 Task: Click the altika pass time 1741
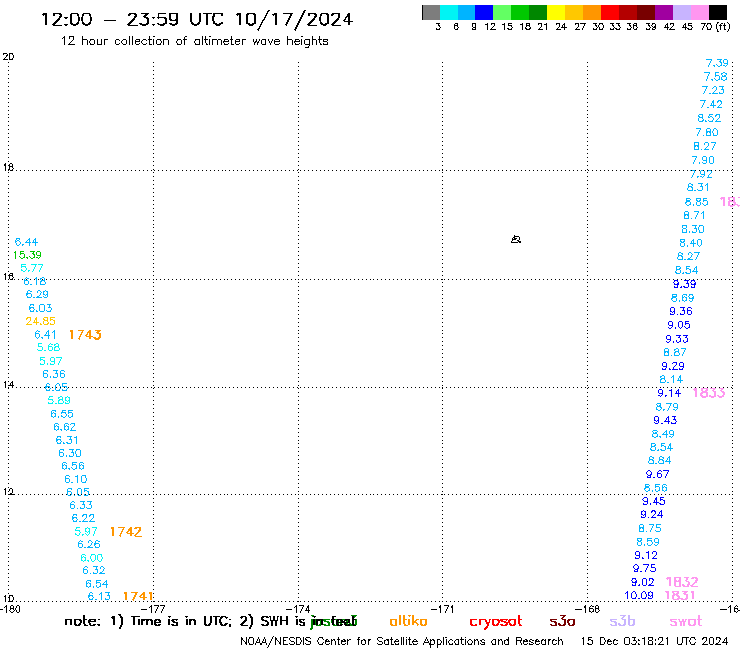(x=138, y=596)
